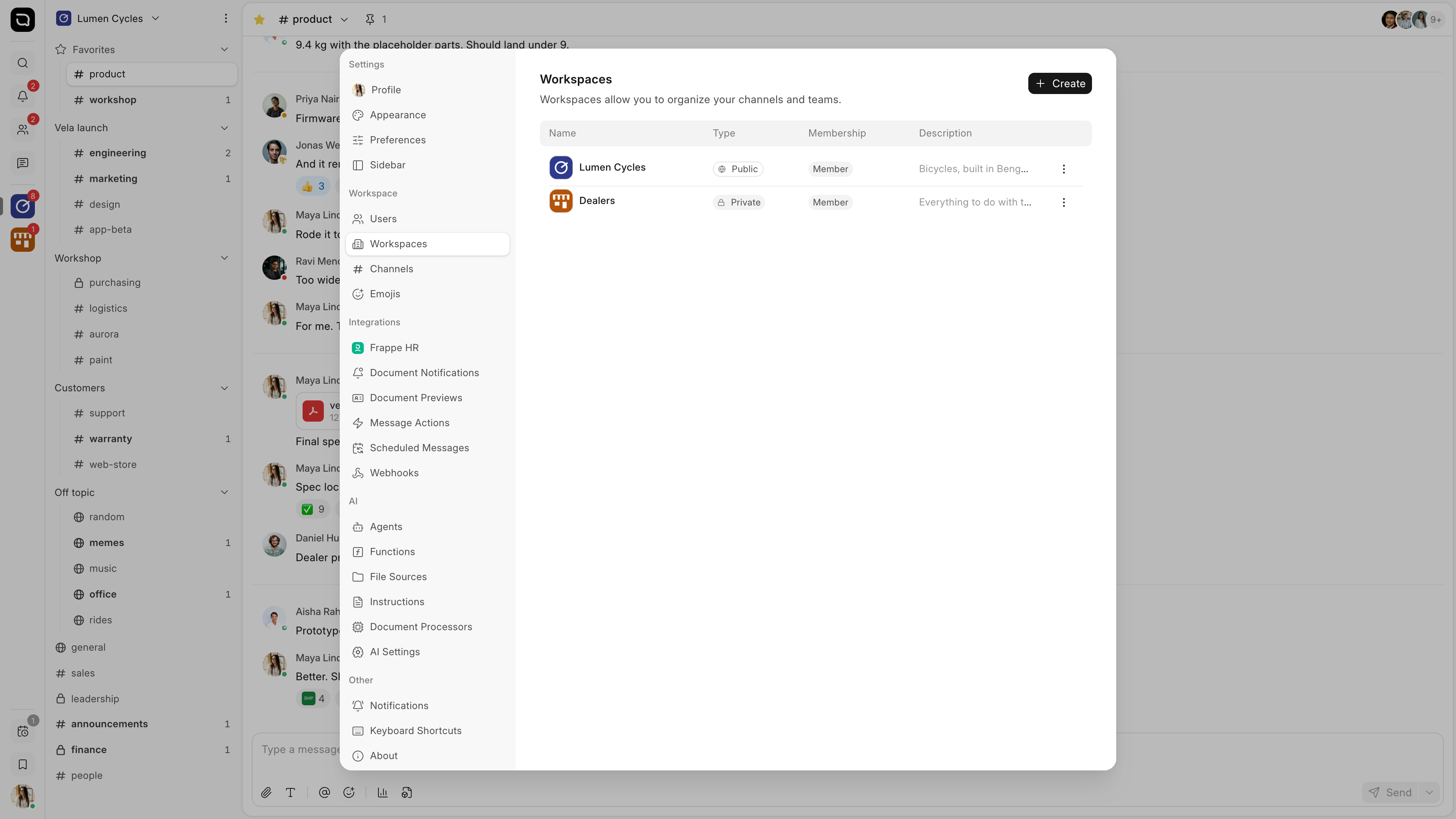Open Lumen Cycles row actions menu
1456x819 pixels.
1064,169
